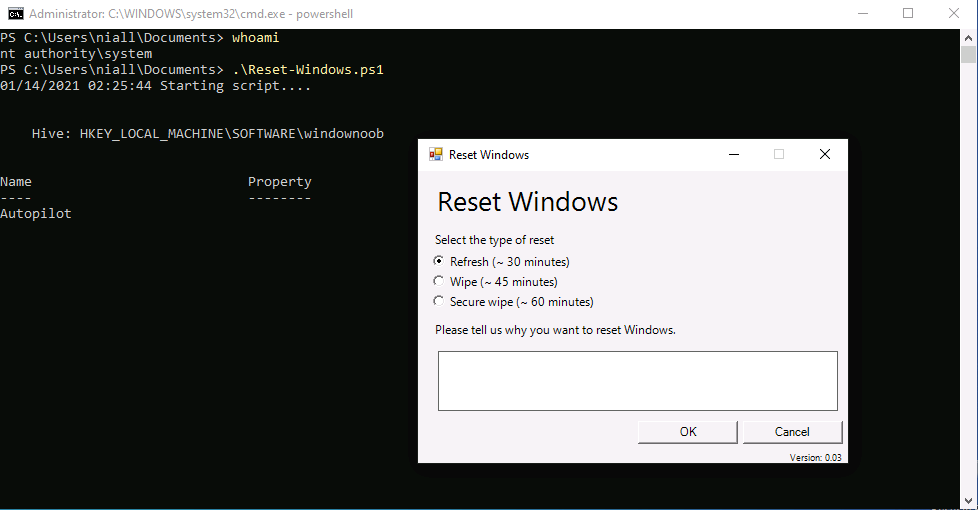Close the cmd.exe powershell window
The width and height of the screenshot is (978, 510).
pyautogui.click(x=954, y=13)
